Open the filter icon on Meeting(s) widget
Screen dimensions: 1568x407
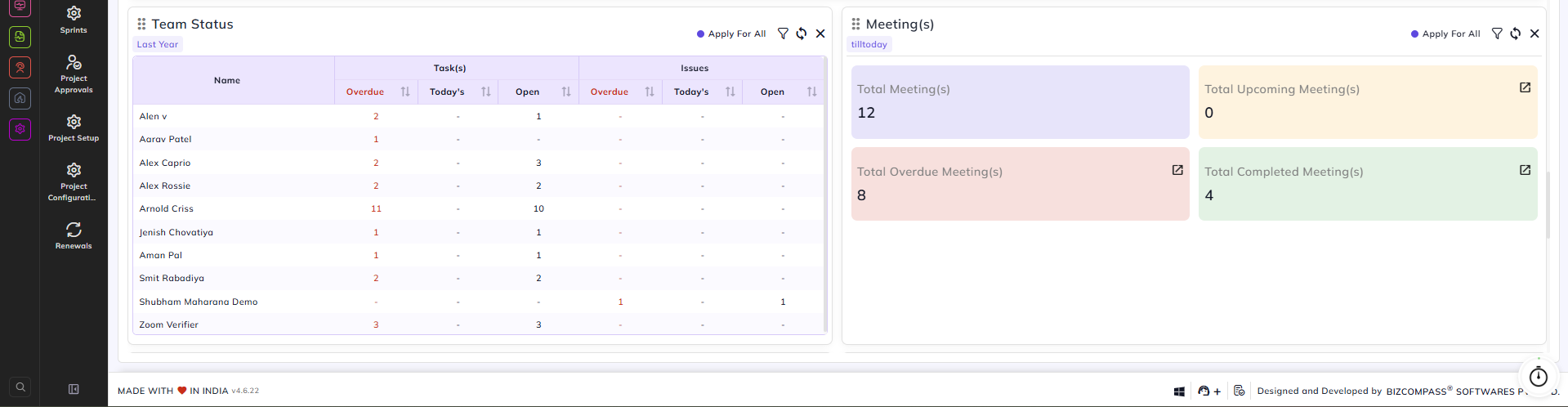coord(1497,34)
